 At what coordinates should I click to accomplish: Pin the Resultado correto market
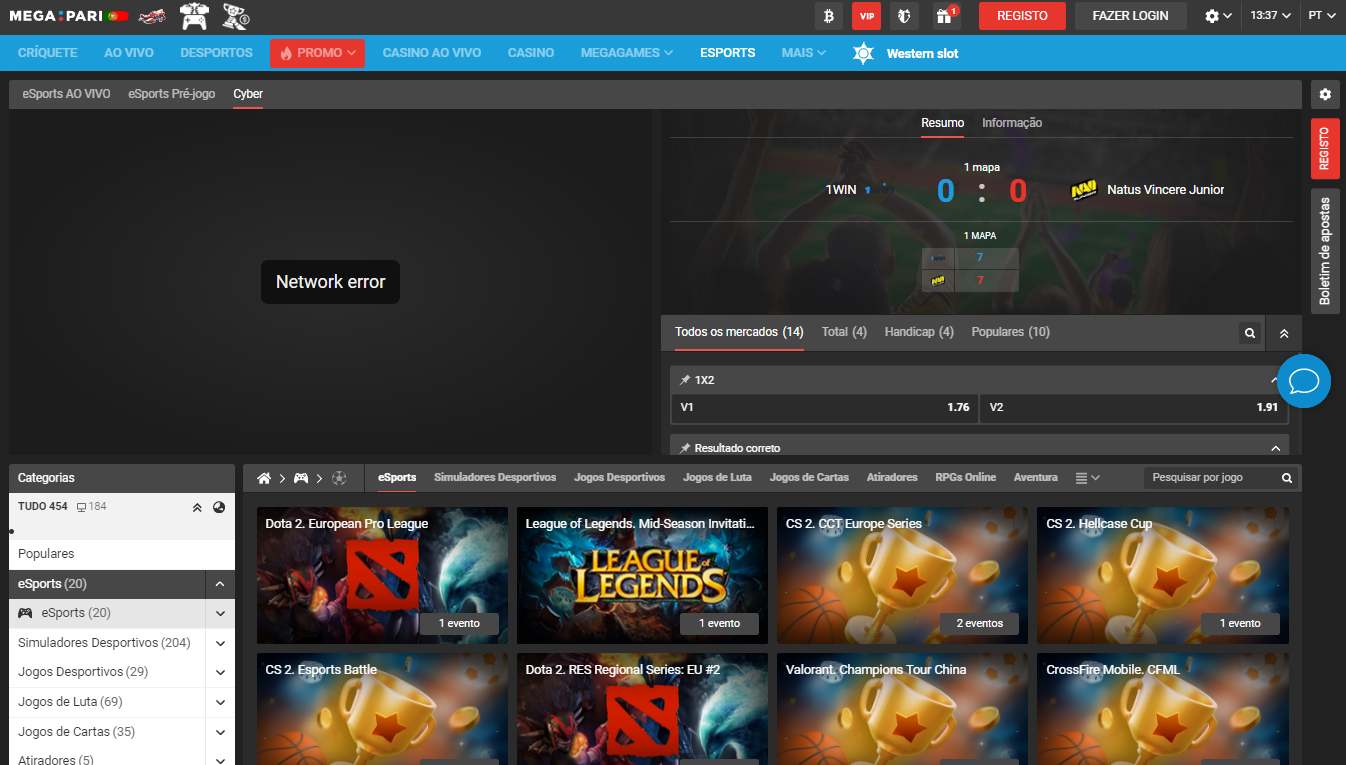[x=685, y=448]
